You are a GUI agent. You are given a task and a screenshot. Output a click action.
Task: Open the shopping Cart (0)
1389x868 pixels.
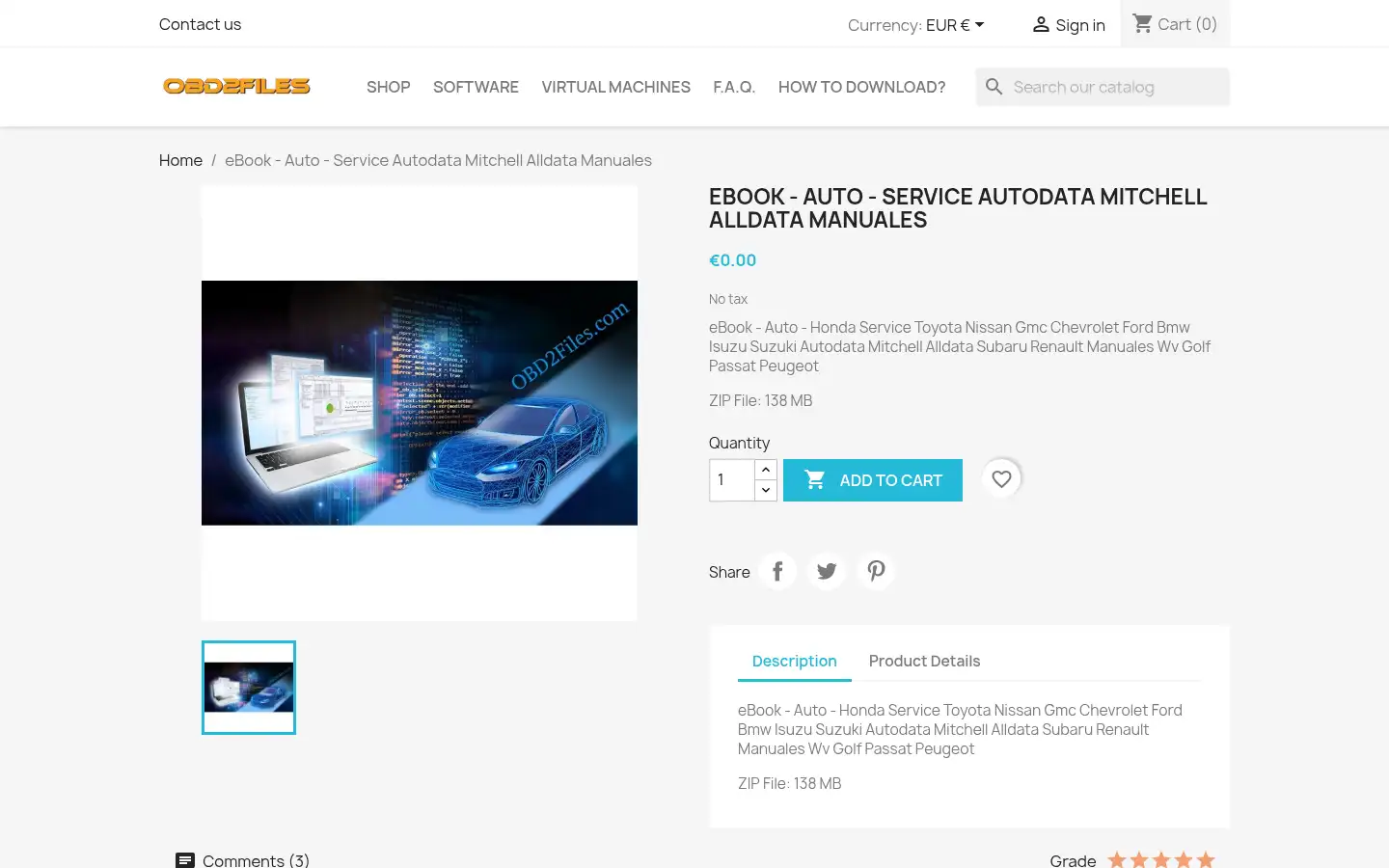click(1175, 24)
